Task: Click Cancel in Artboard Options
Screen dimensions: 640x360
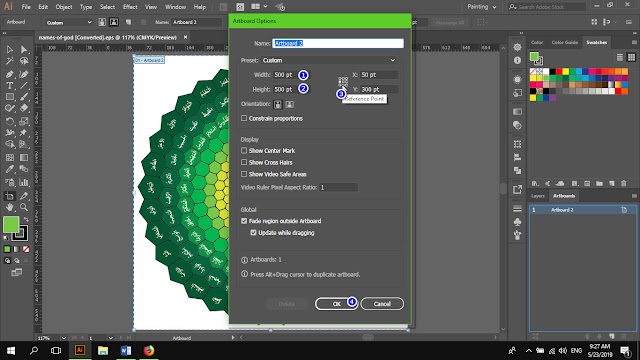Action: tap(382, 304)
